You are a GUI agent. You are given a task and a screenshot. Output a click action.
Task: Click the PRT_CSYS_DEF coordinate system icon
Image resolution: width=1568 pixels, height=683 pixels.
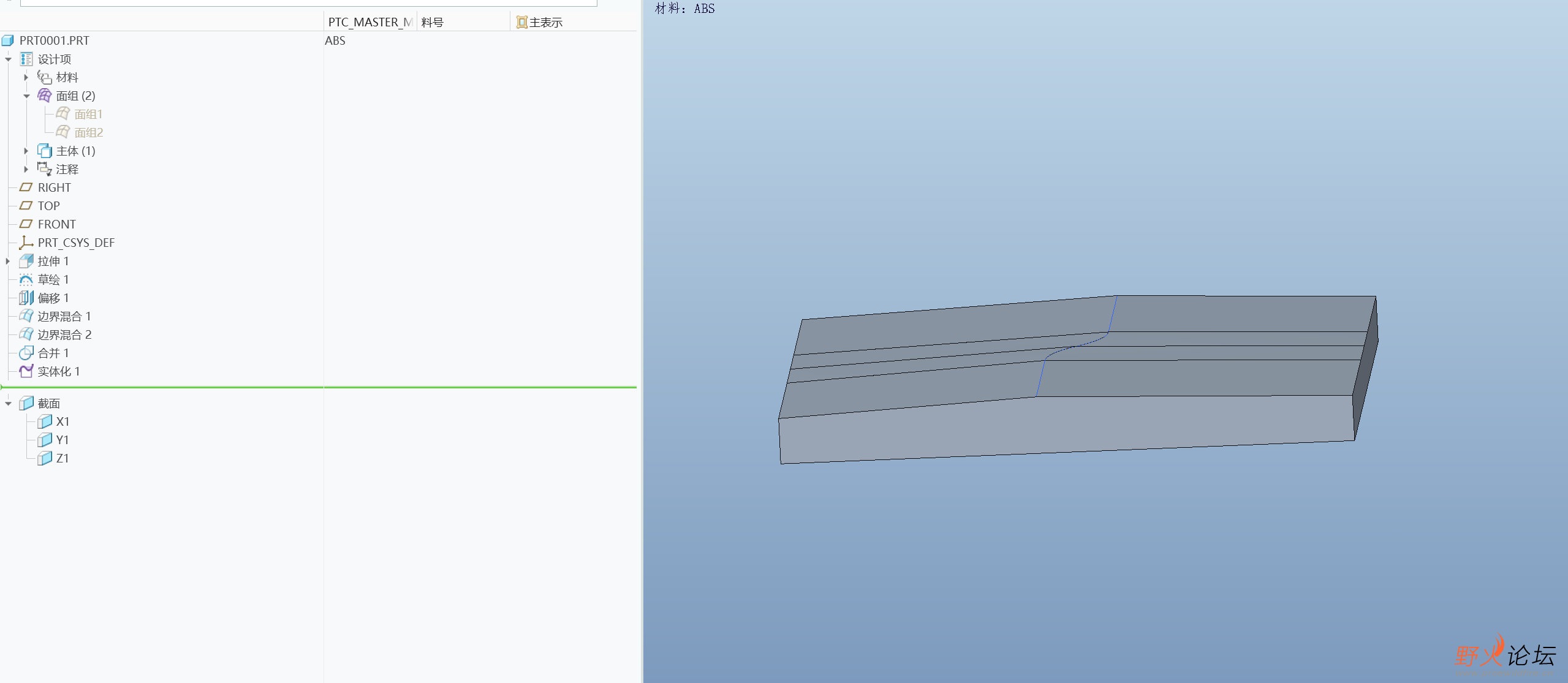(26, 243)
